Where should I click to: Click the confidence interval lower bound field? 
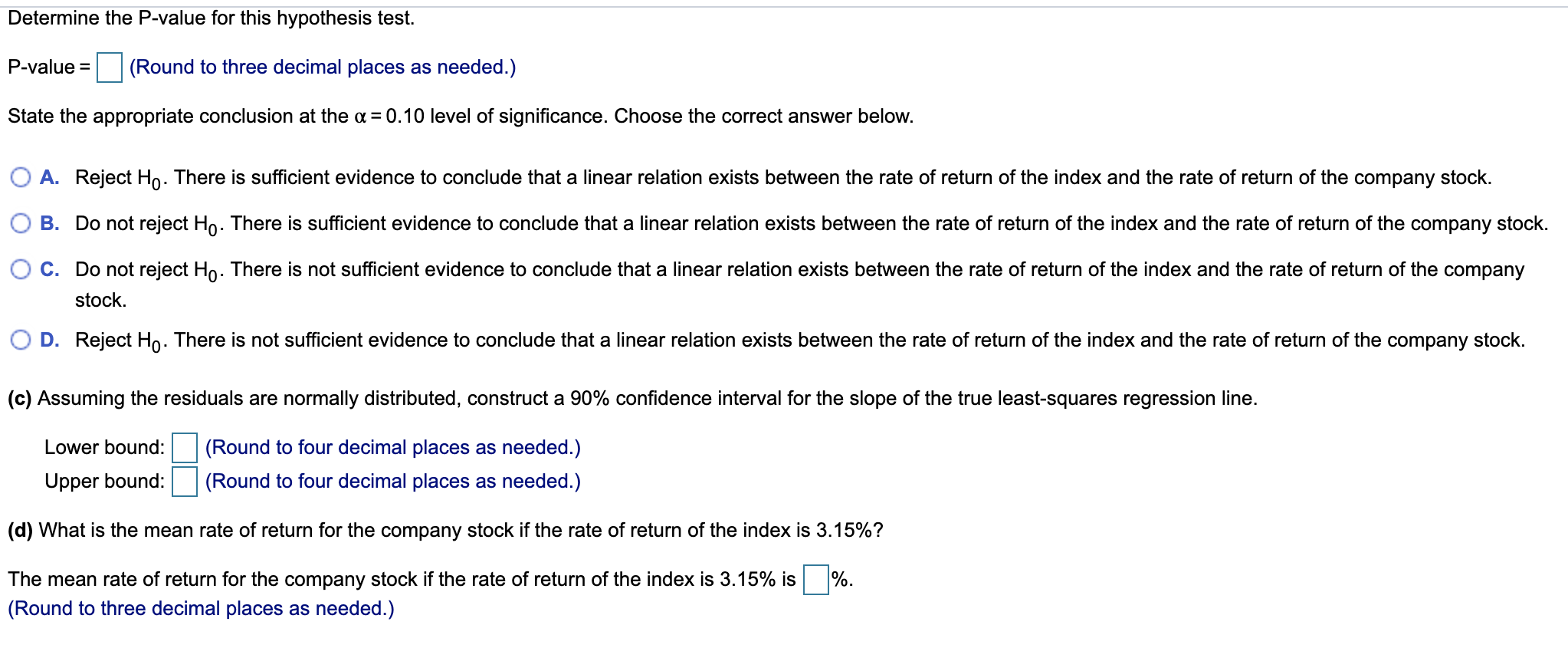pos(184,446)
